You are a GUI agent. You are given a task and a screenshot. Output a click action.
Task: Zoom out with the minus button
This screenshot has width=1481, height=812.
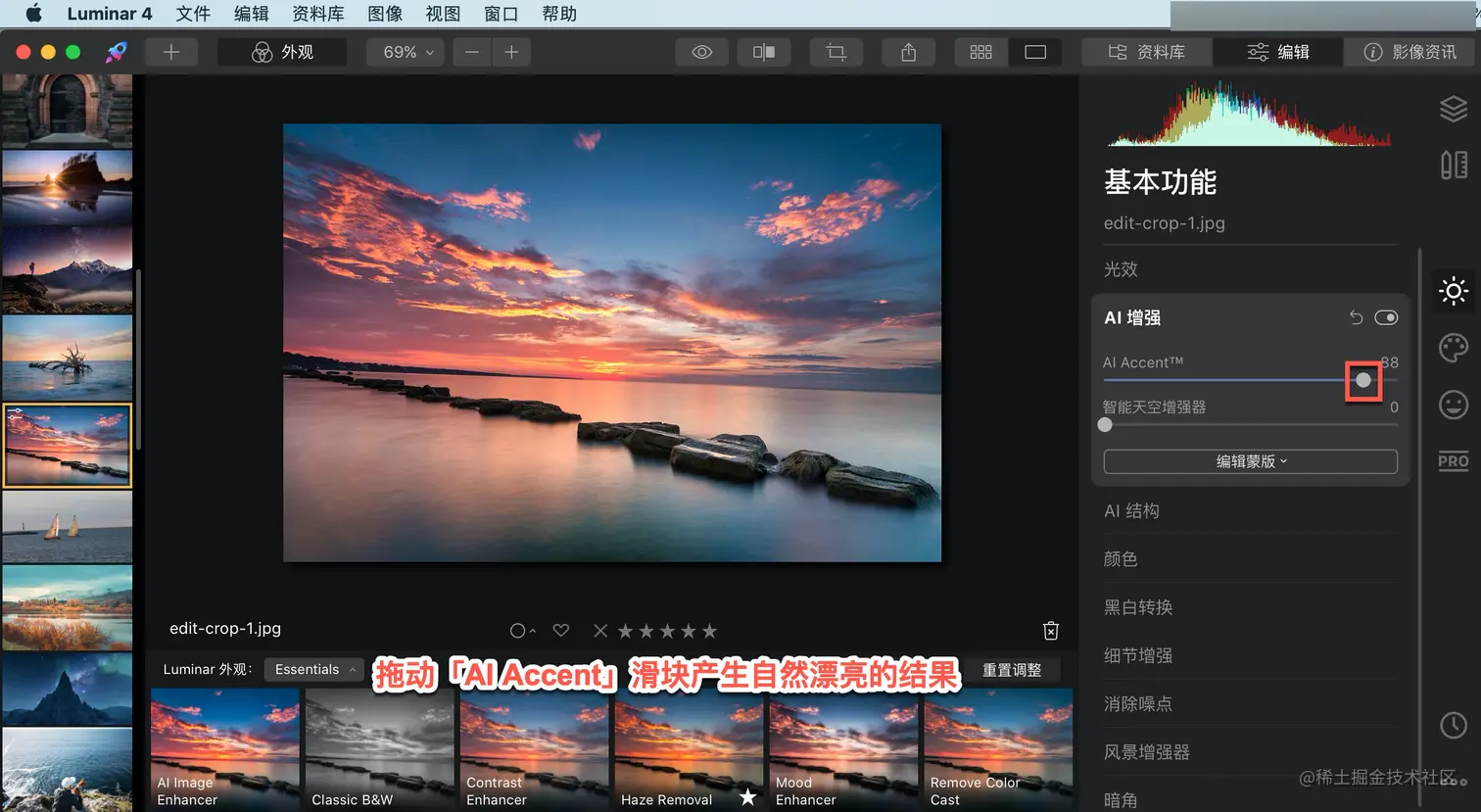(472, 52)
